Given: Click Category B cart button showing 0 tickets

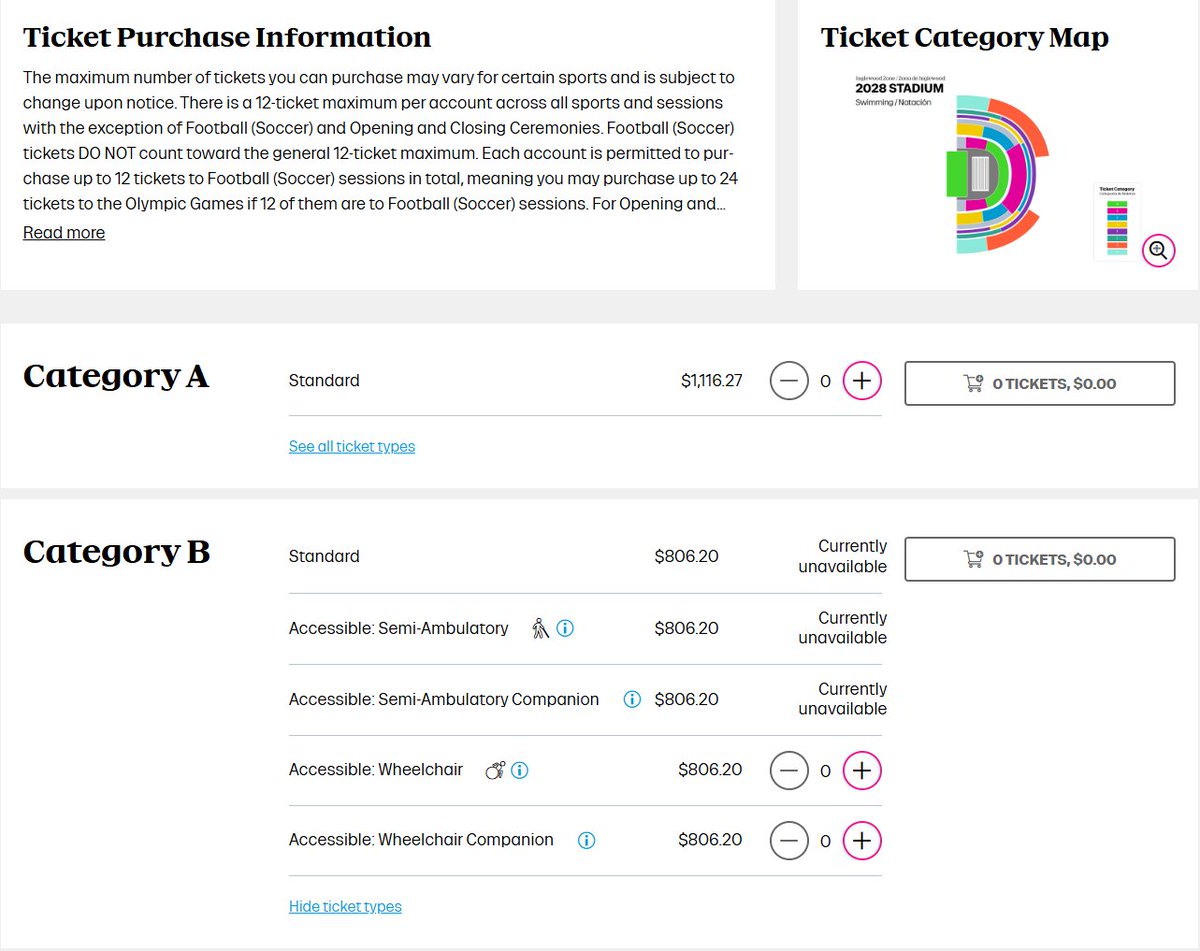Looking at the screenshot, I should pos(1040,559).
